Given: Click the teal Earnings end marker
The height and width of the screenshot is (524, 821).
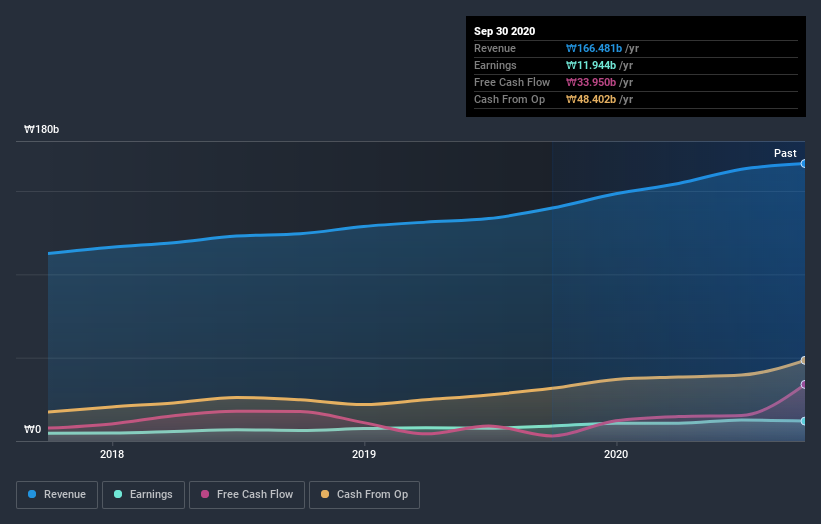Looking at the screenshot, I should (x=803, y=421).
